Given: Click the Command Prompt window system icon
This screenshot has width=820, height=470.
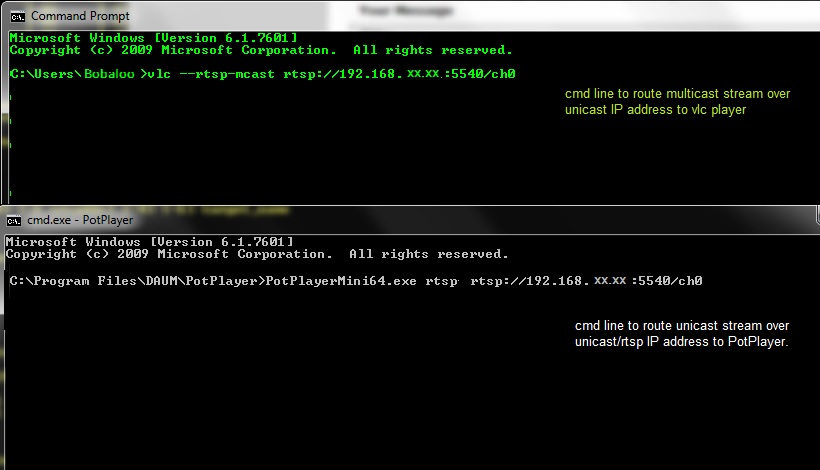Looking at the screenshot, I should coord(17,17).
